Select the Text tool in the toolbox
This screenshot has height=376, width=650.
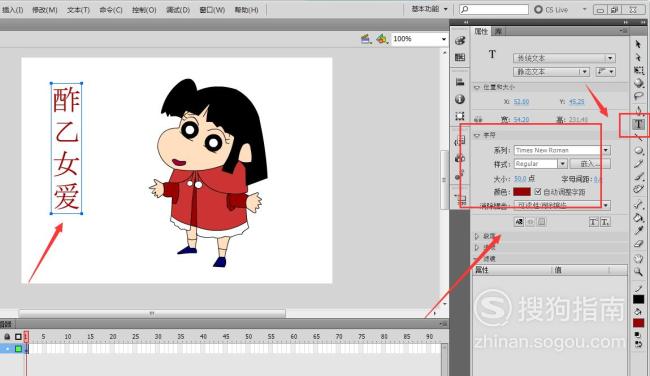[638, 124]
